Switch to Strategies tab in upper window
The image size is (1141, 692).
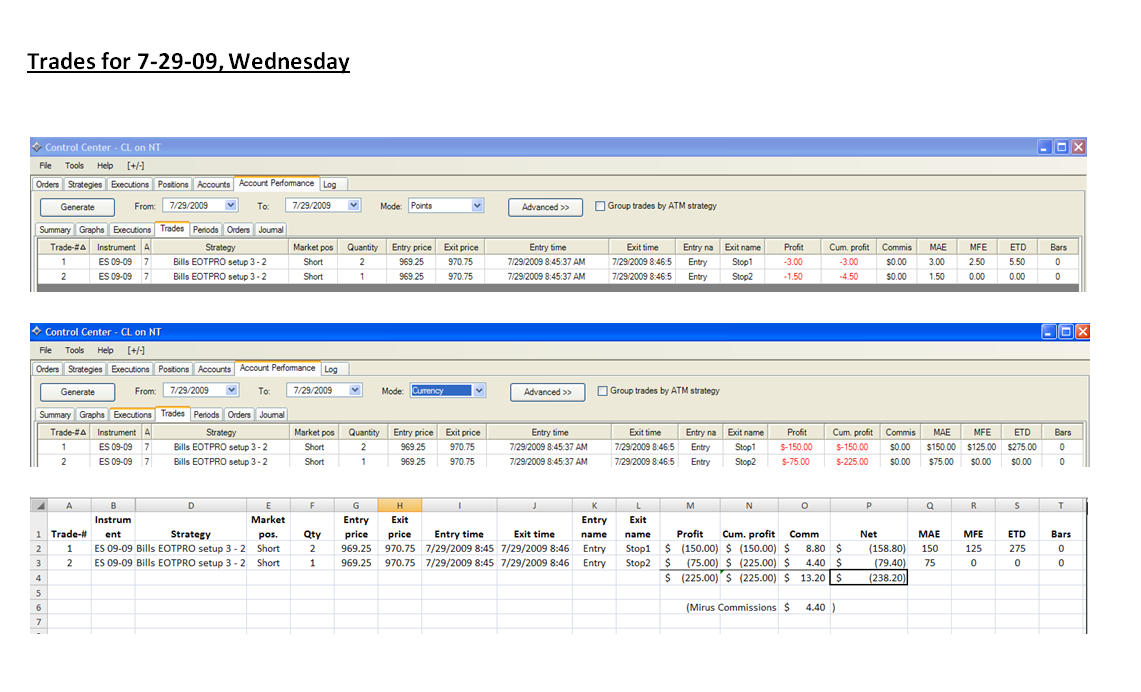click(85, 185)
